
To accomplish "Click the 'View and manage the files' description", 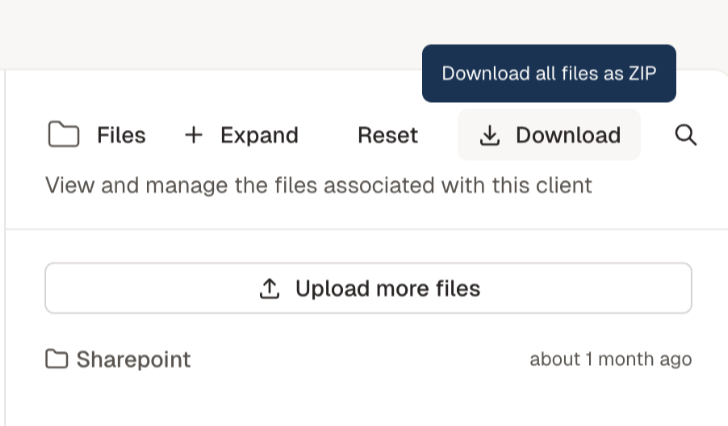I will [x=318, y=186].
